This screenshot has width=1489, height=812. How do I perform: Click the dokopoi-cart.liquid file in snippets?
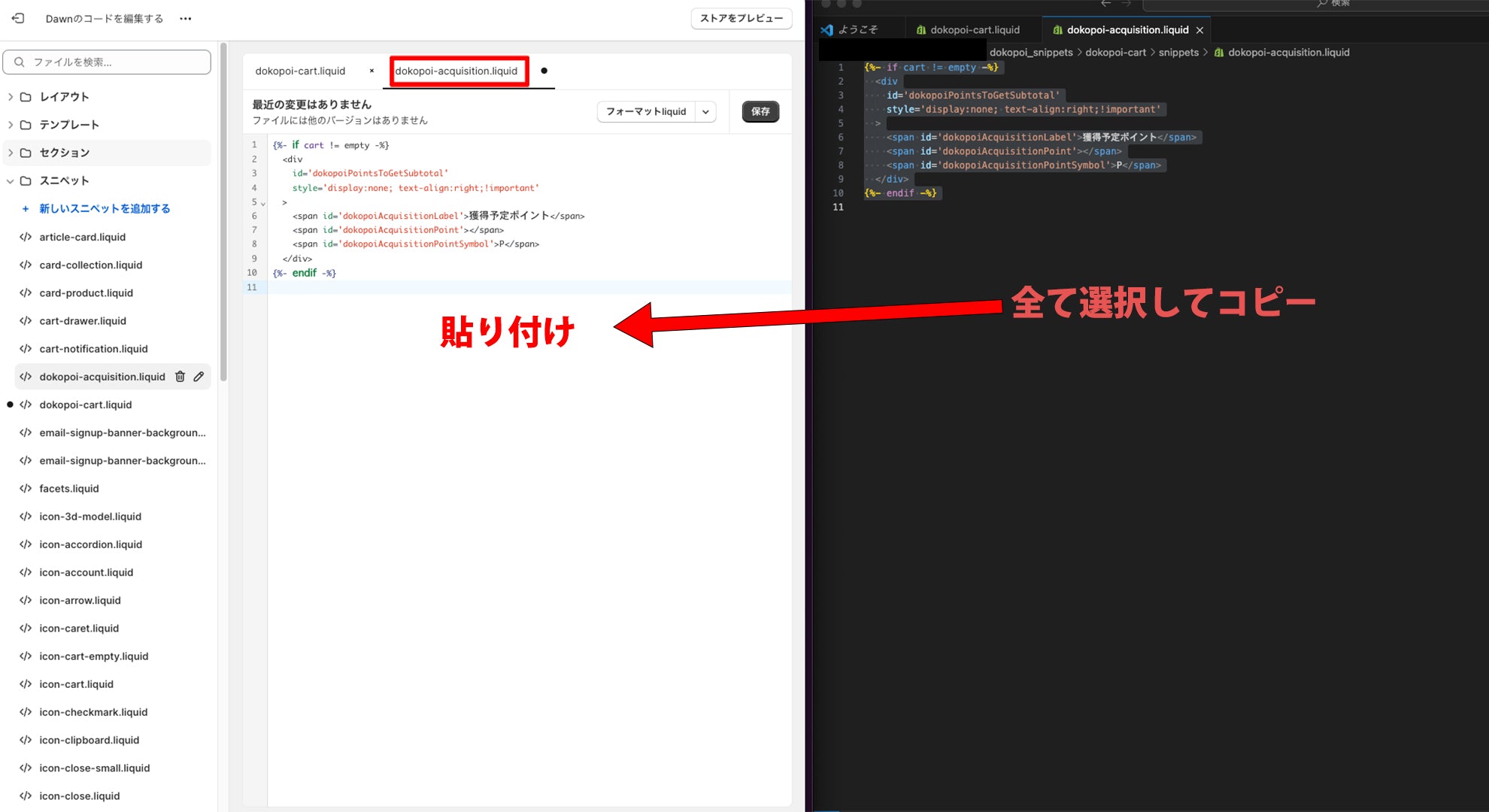pos(85,404)
